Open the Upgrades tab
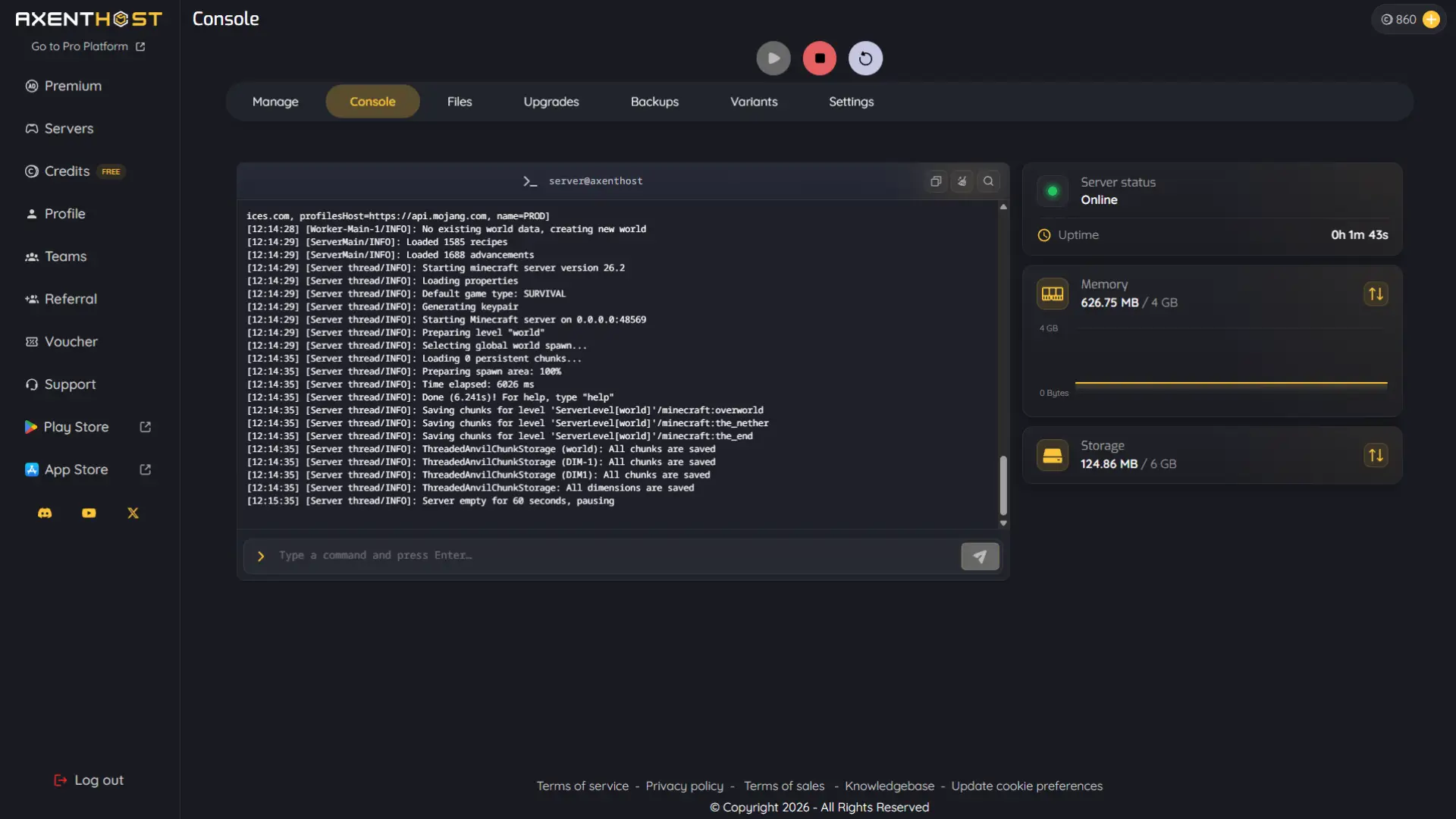This screenshot has width=1456, height=819. (551, 102)
